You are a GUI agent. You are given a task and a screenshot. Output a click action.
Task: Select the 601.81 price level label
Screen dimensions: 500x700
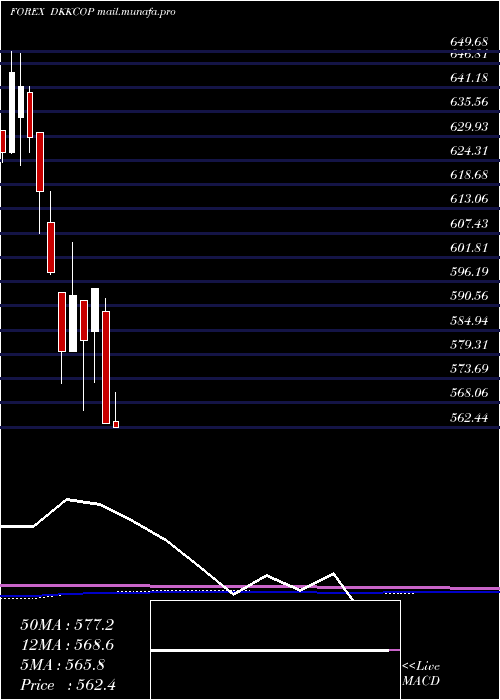point(469,248)
